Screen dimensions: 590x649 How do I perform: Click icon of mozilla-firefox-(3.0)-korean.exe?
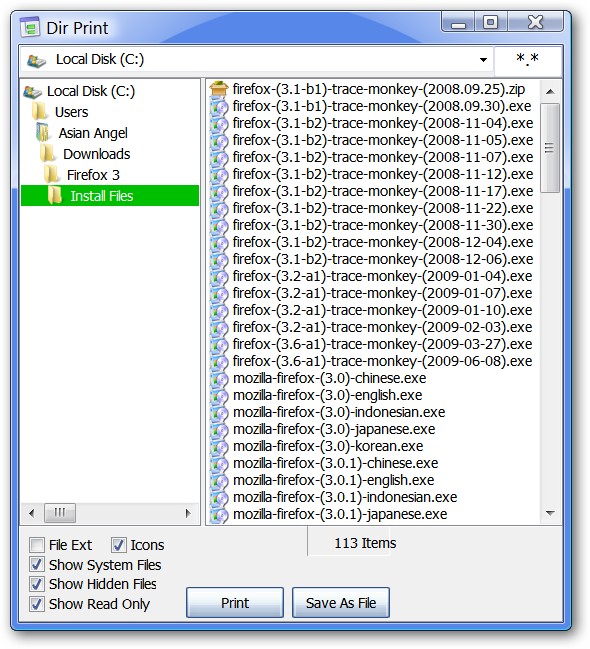pyautogui.click(x=219, y=446)
